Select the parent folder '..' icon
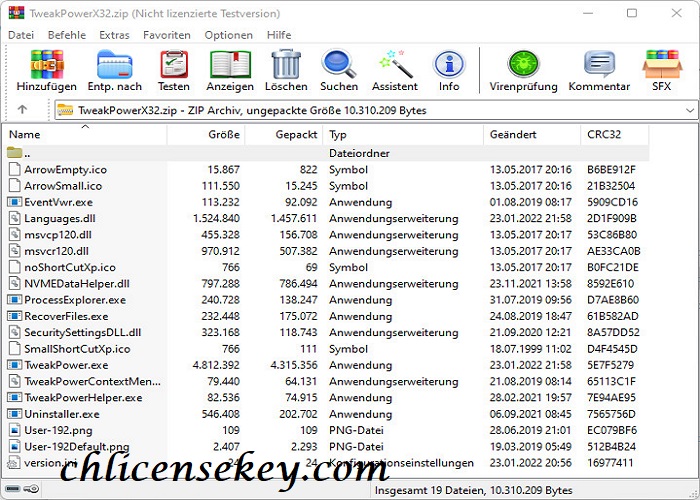Viewport: 700px width, 500px height. [x=15, y=153]
